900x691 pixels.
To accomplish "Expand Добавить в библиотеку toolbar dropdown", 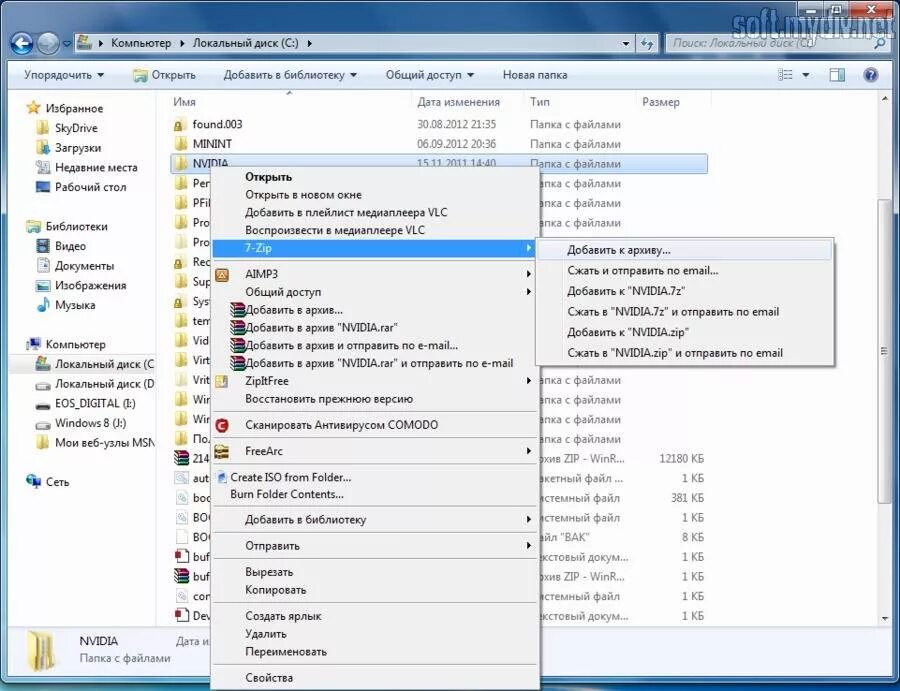I will click(290, 75).
